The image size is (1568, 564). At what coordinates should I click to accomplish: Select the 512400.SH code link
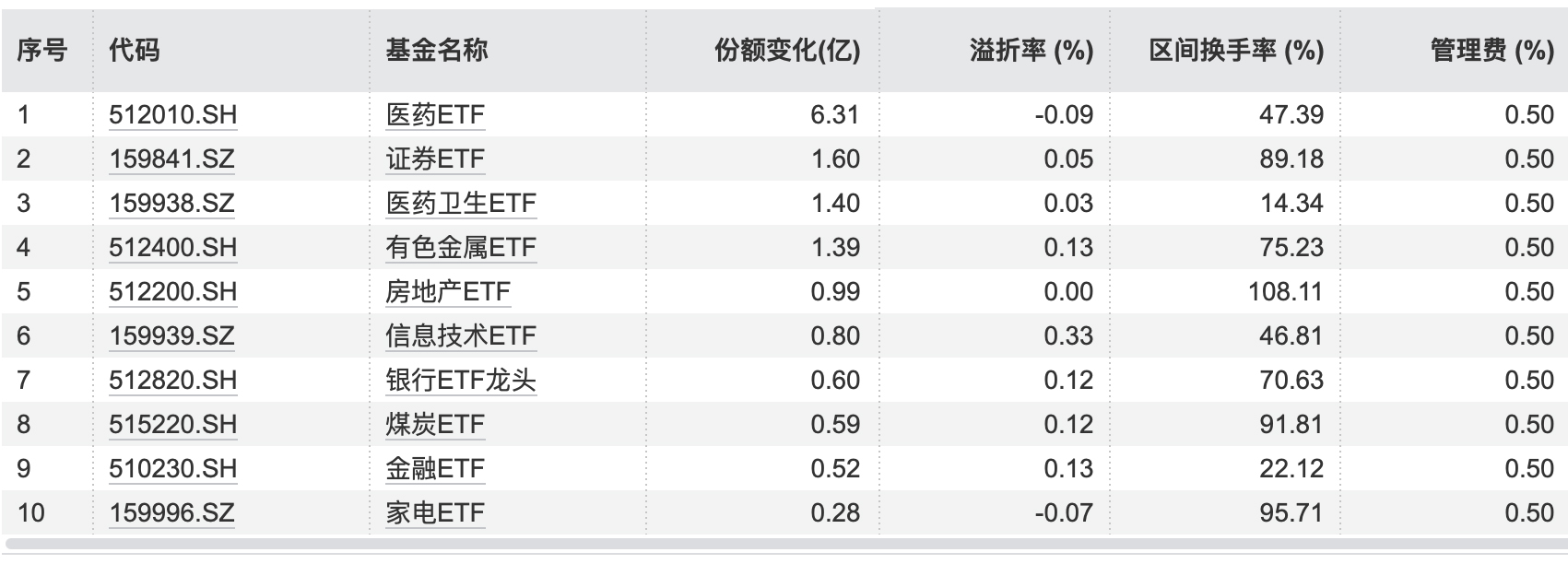click(x=172, y=248)
